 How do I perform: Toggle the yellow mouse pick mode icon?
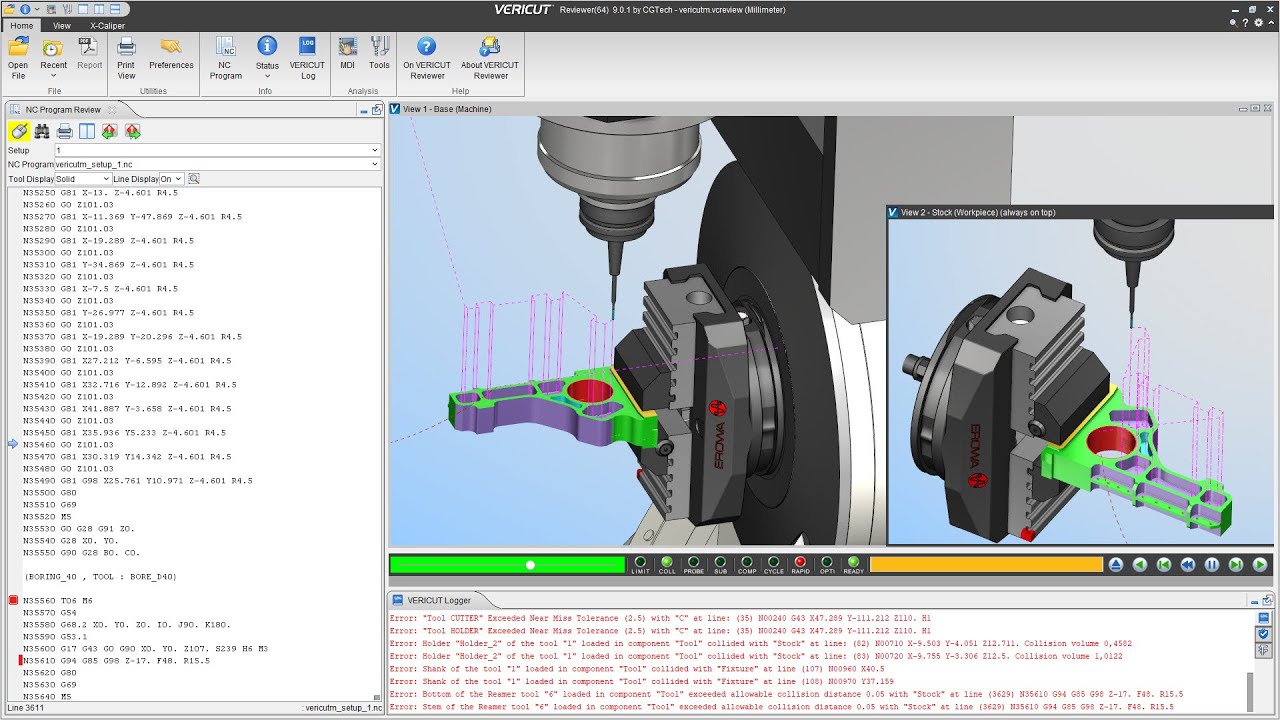pos(18,131)
